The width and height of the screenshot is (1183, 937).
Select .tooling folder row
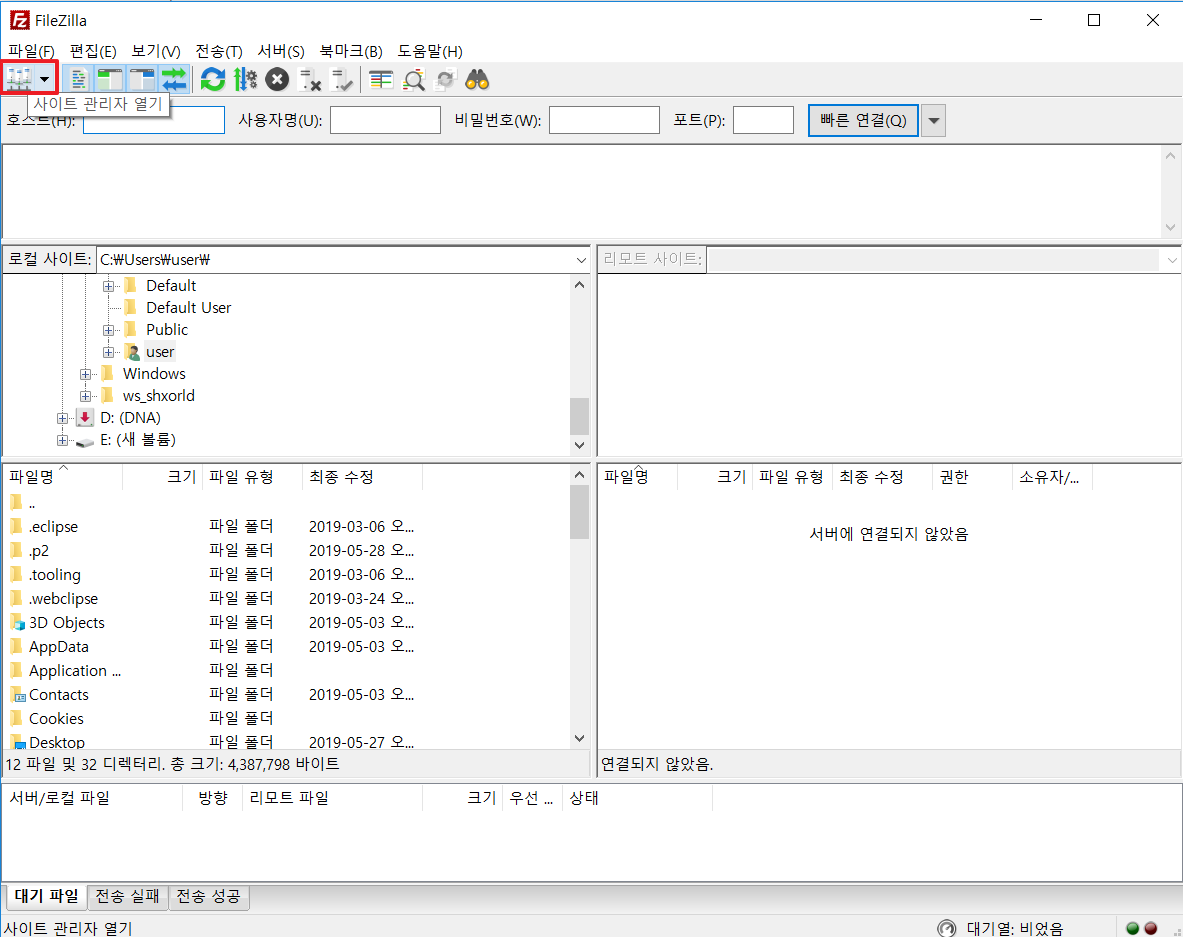(x=287, y=574)
